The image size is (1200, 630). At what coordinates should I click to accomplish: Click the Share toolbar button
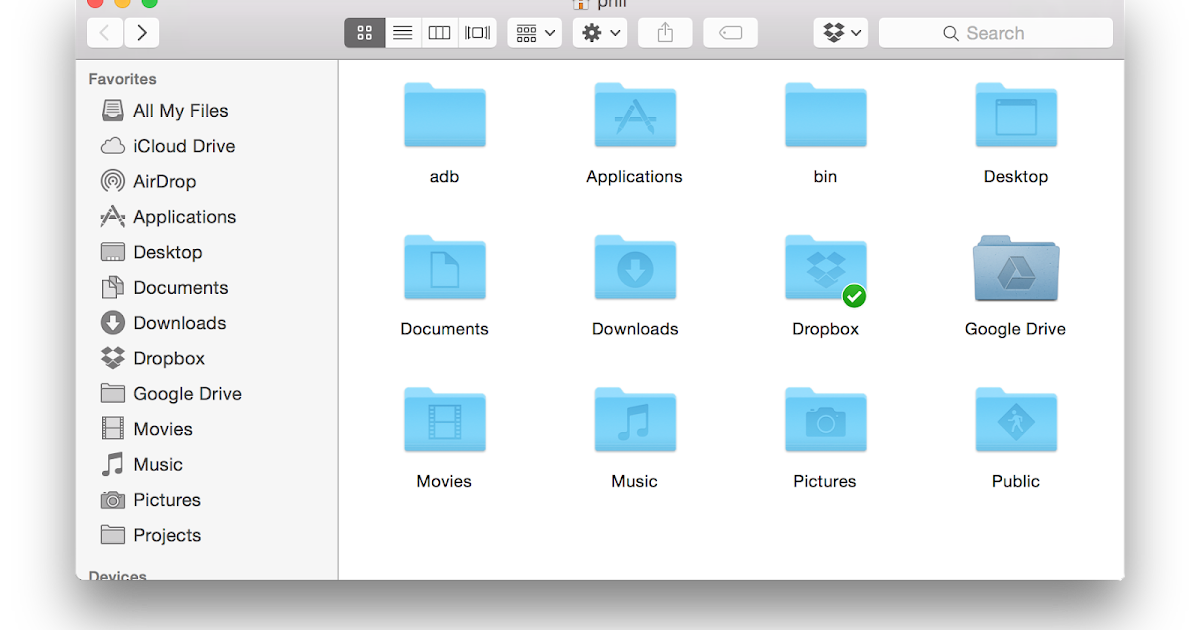pyautogui.click(x=665, y=33)
